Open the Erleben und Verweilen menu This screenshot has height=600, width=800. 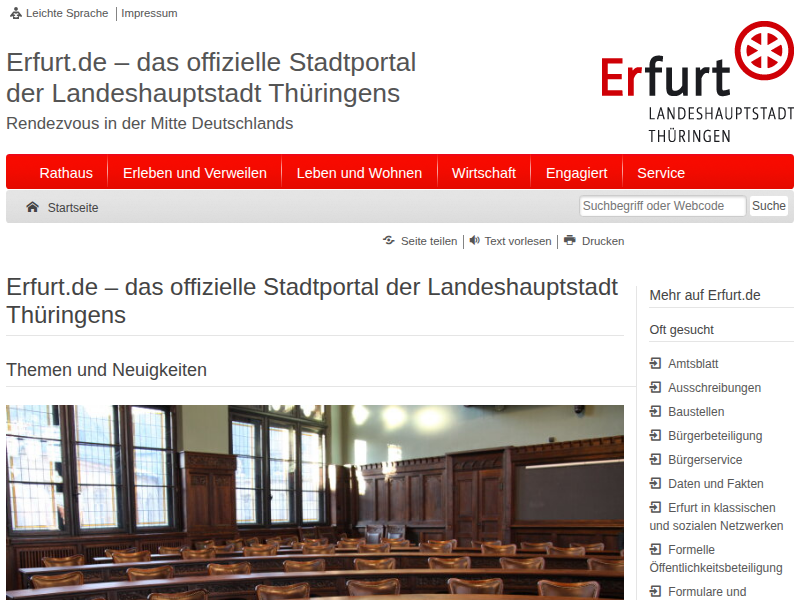[195, 173]
